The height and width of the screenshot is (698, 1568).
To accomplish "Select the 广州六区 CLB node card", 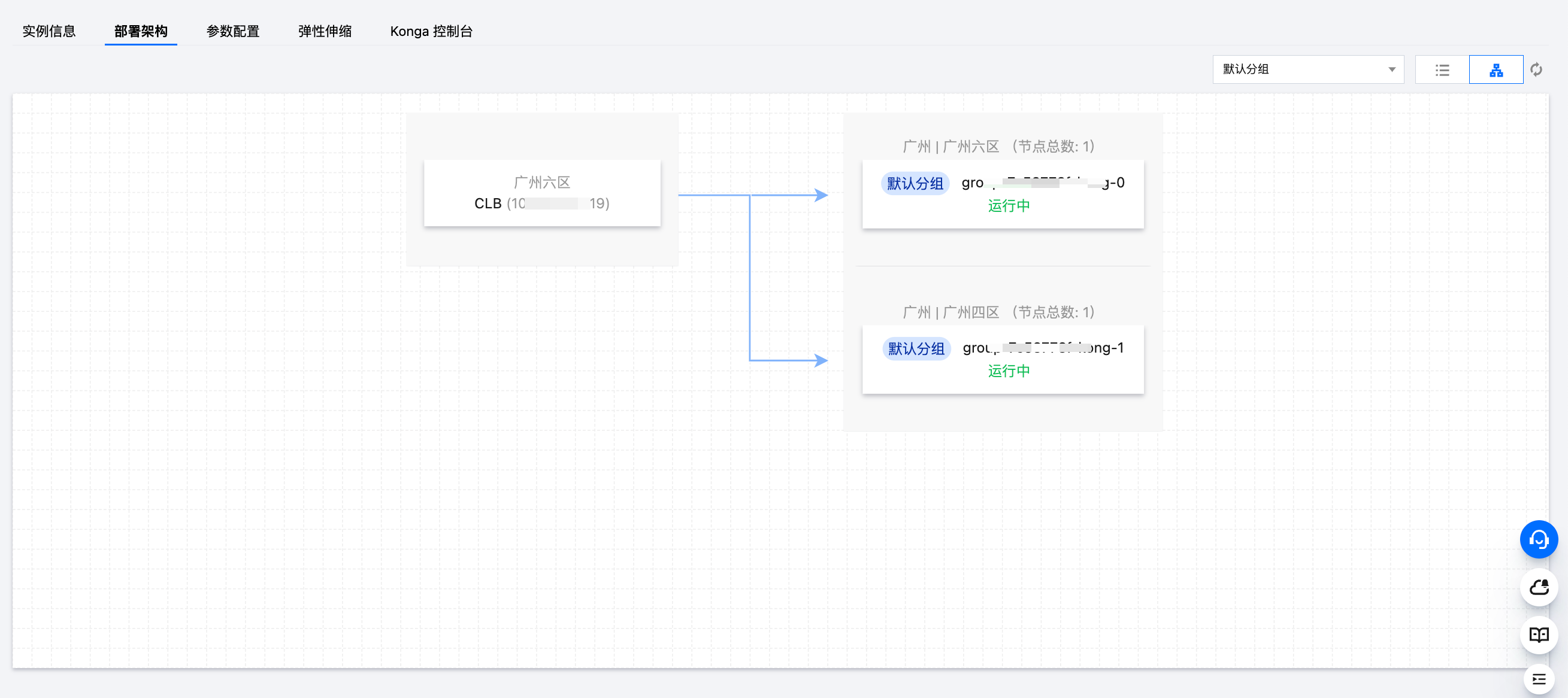I will 542,193.
